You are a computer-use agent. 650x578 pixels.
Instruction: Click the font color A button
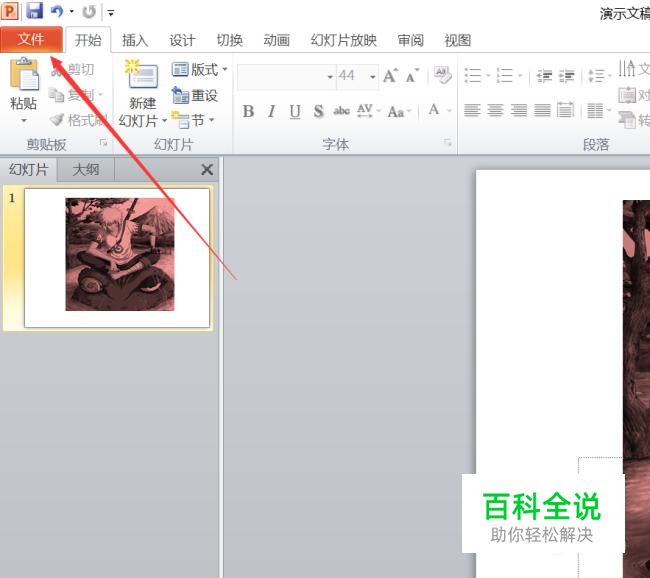pos(434,110)
